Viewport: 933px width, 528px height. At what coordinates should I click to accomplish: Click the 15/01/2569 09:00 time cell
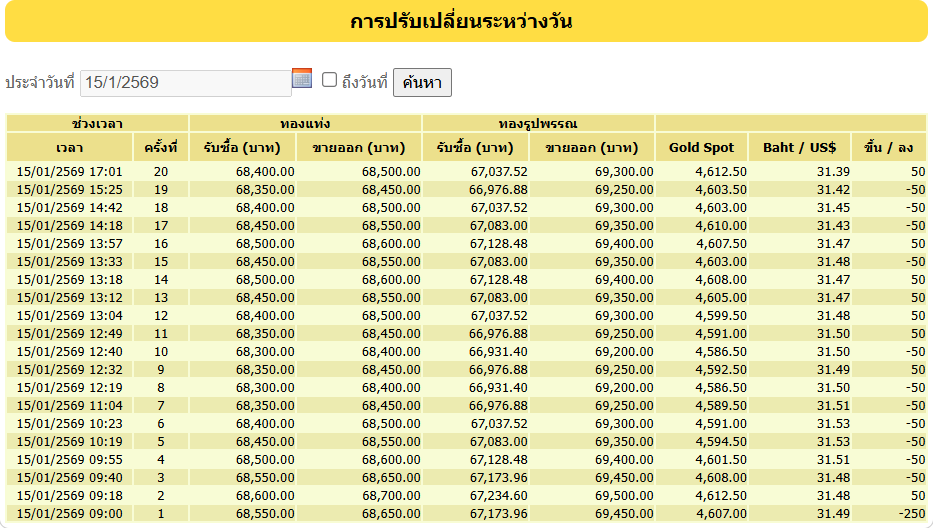pos(70,513)
